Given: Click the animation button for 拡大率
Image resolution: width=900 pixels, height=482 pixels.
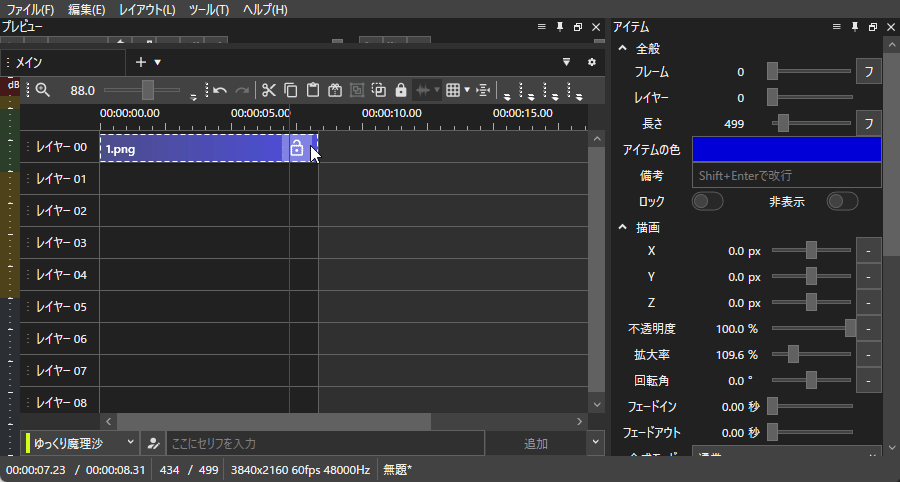Looking at the screenshot, I should pyautogui.click(x=868, y=355).
